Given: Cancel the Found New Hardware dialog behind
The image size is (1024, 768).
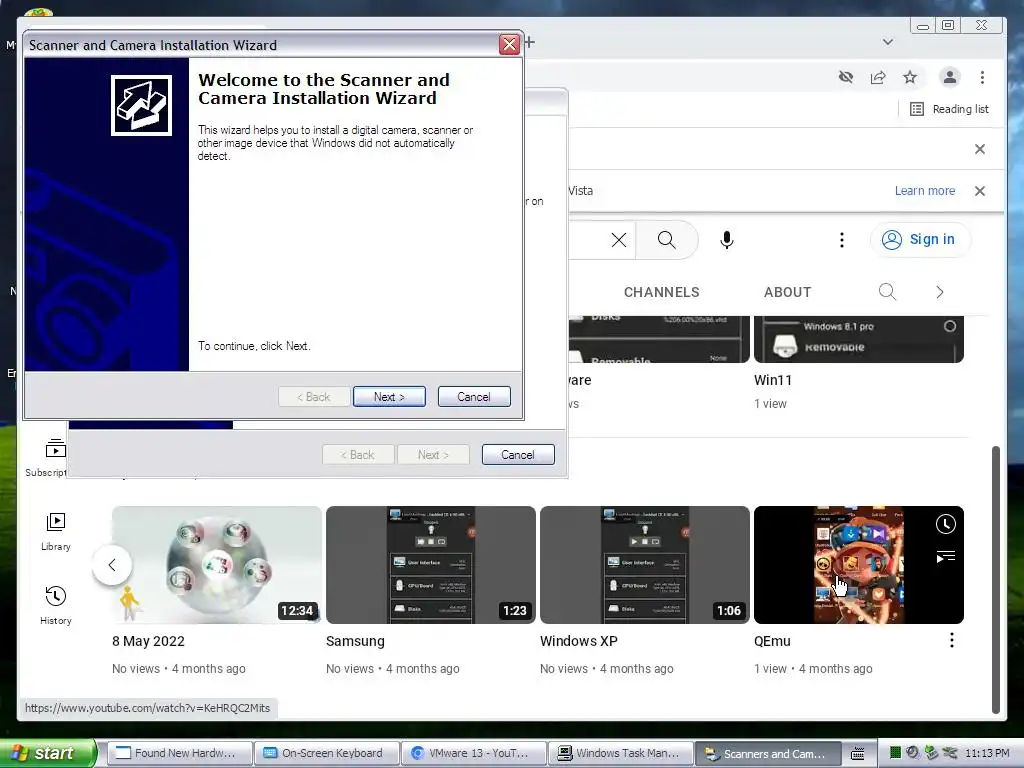Looking at the screenshot, I should click(518, 455).
